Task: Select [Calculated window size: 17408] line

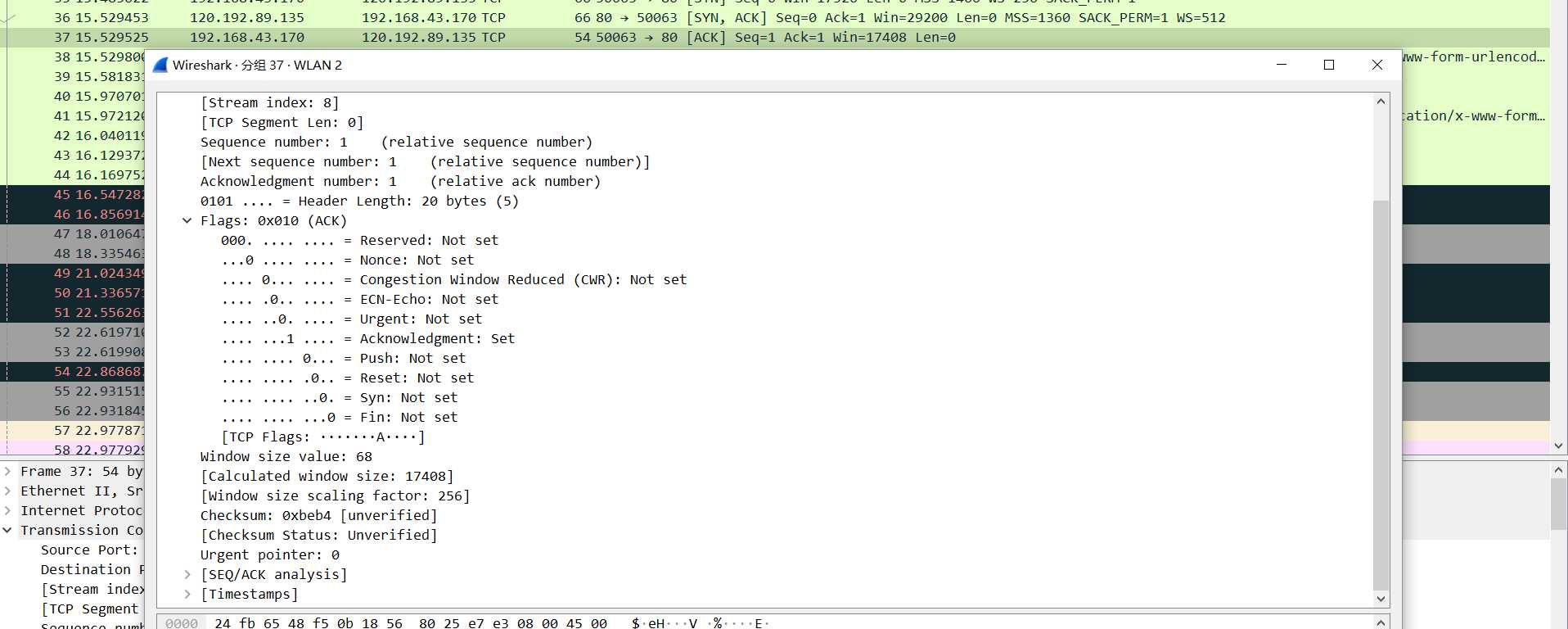Action: tap(327, 476)
